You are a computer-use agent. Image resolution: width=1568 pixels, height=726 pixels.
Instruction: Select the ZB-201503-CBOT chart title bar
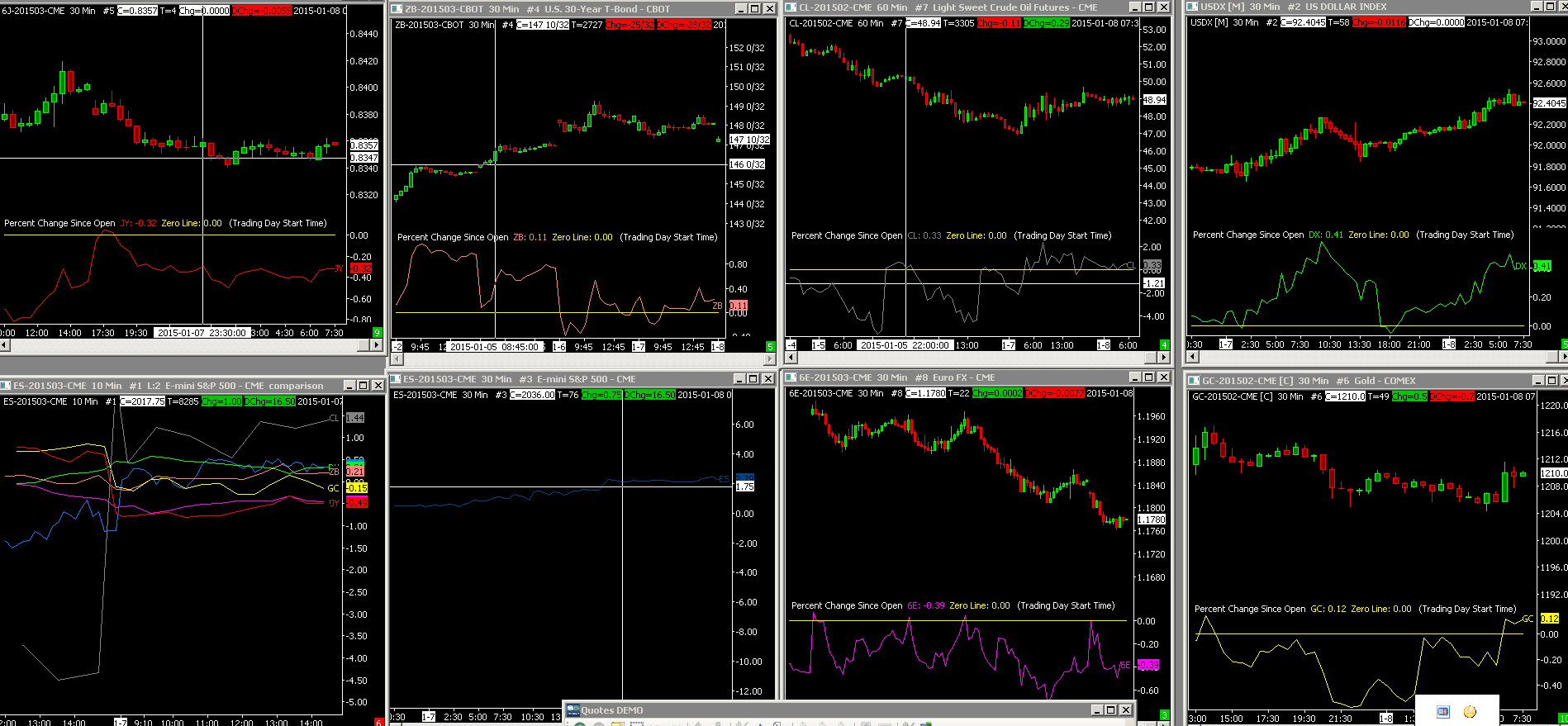[583, 9]
